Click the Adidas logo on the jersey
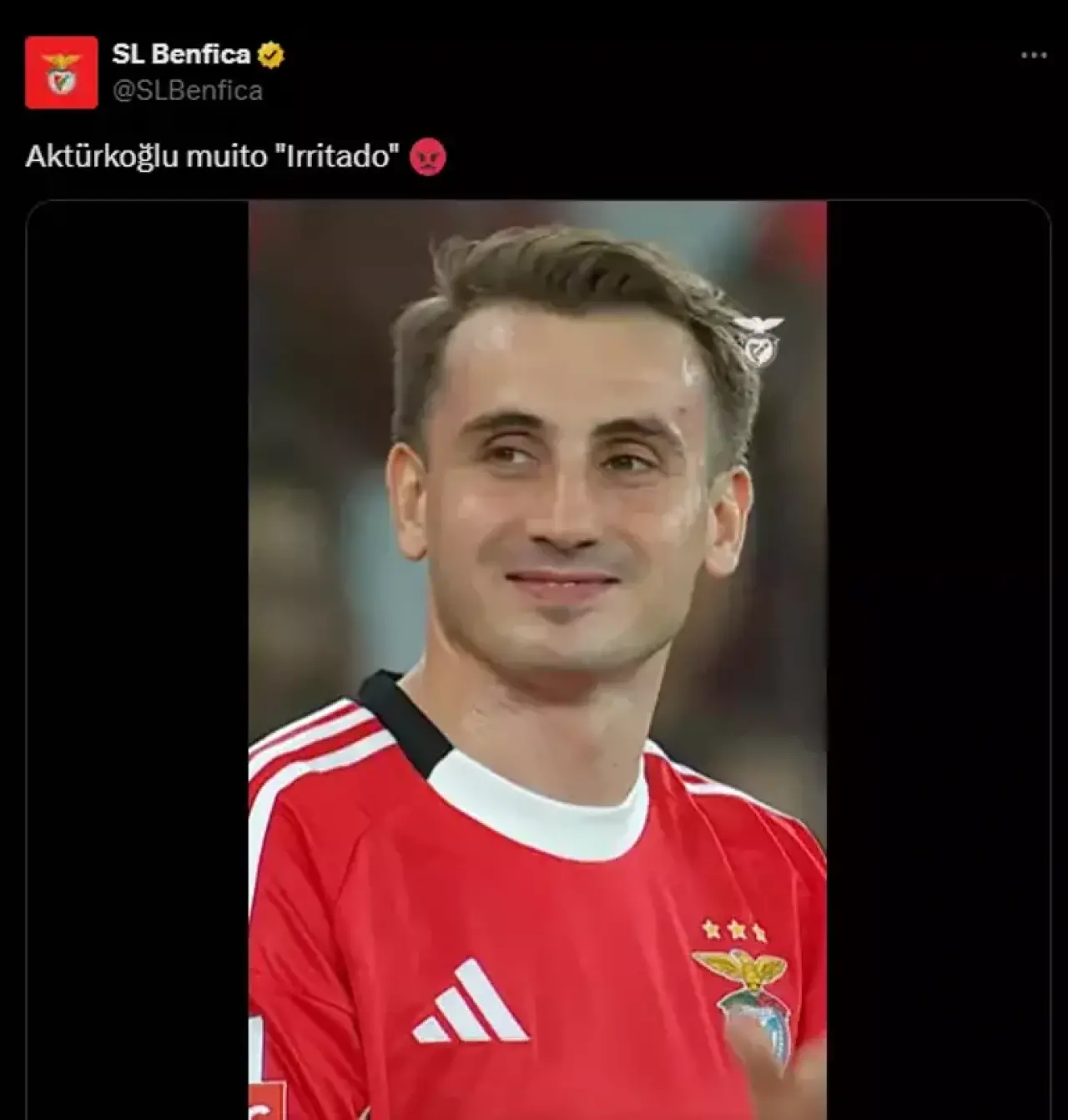Image resolution: width=1068 pixels, height=1120 pixels. (x=470, y=1003)
